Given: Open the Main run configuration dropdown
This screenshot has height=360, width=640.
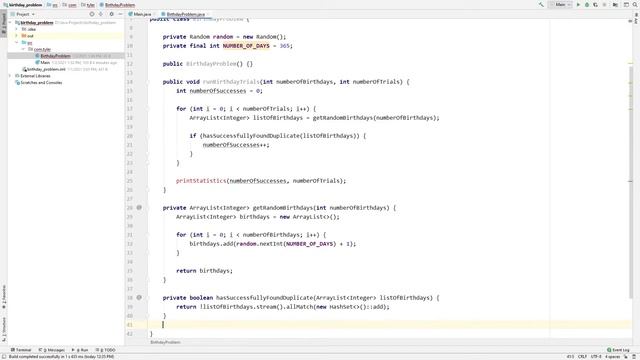Looking at the screenshot, I should click(x=560, y=5).
